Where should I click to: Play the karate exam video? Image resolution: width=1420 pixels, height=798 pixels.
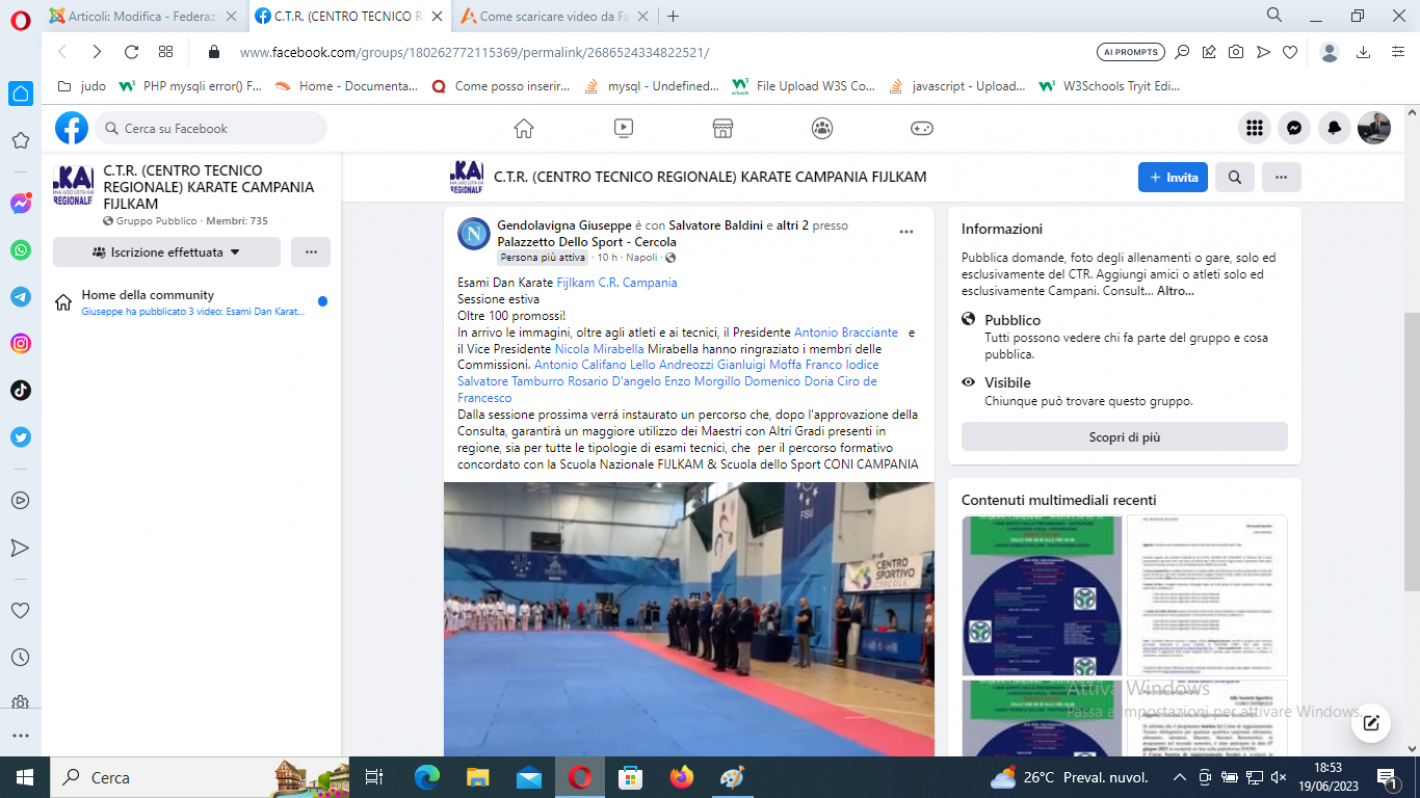point(689,619)
